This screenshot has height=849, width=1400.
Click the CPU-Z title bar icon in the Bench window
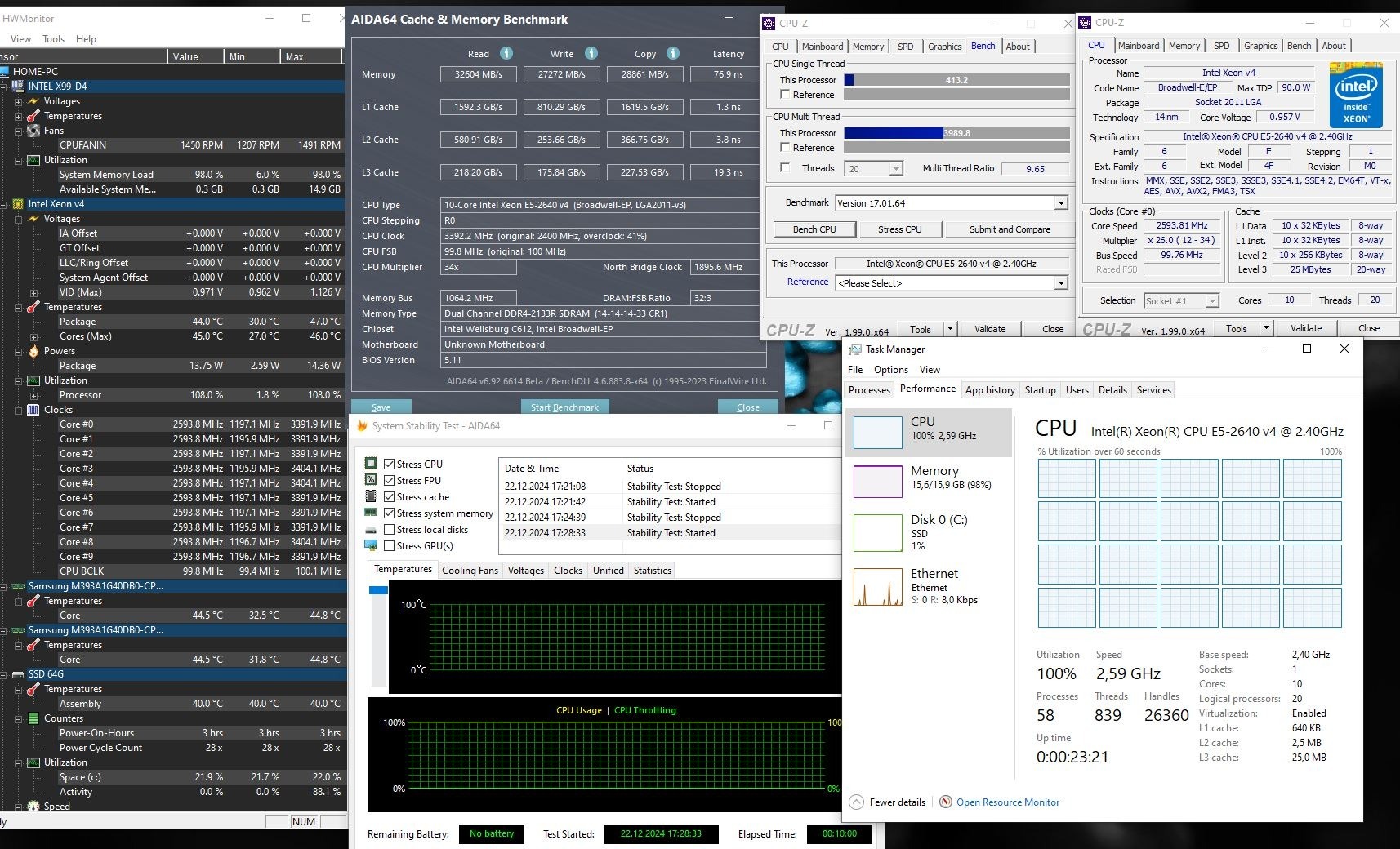point(769,24)
